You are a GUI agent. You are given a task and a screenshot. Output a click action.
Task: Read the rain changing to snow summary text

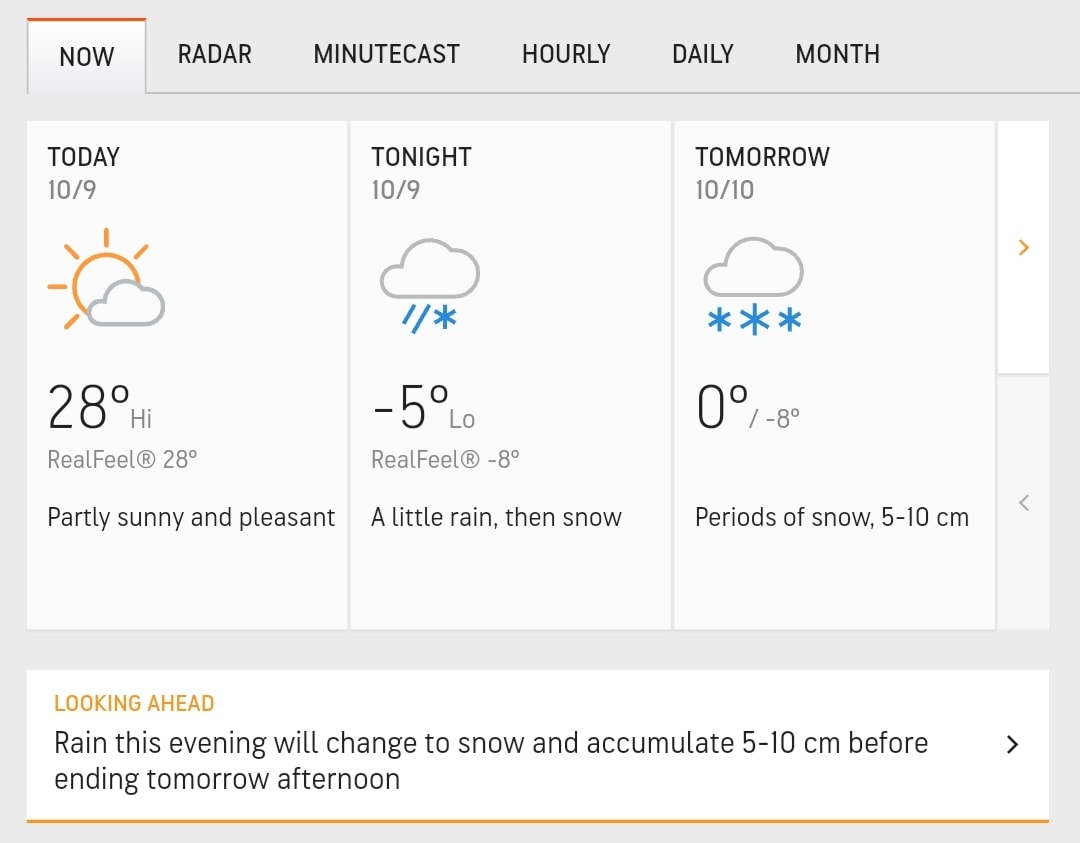tap(490, 761)
